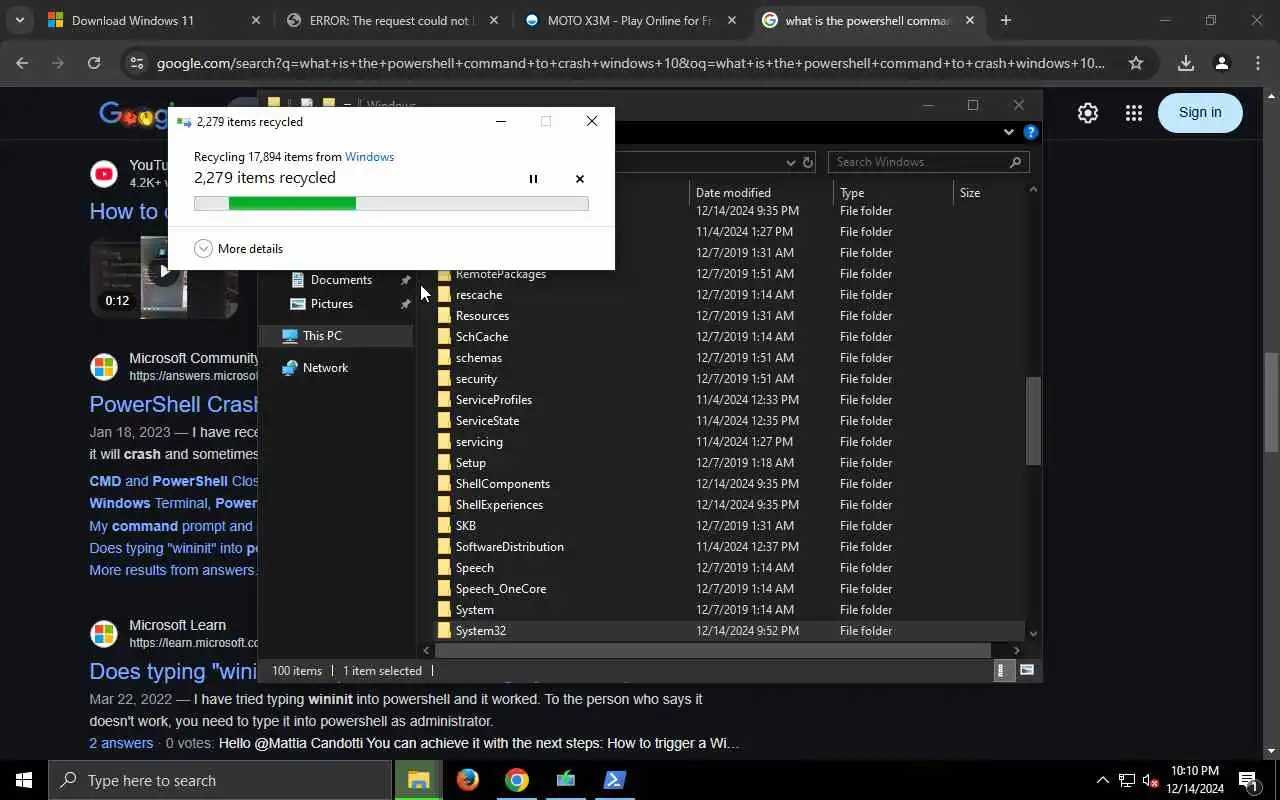Cancel the recycling operation with the X
Viewport: 1280px width, 800px height.
pos(580,179)
